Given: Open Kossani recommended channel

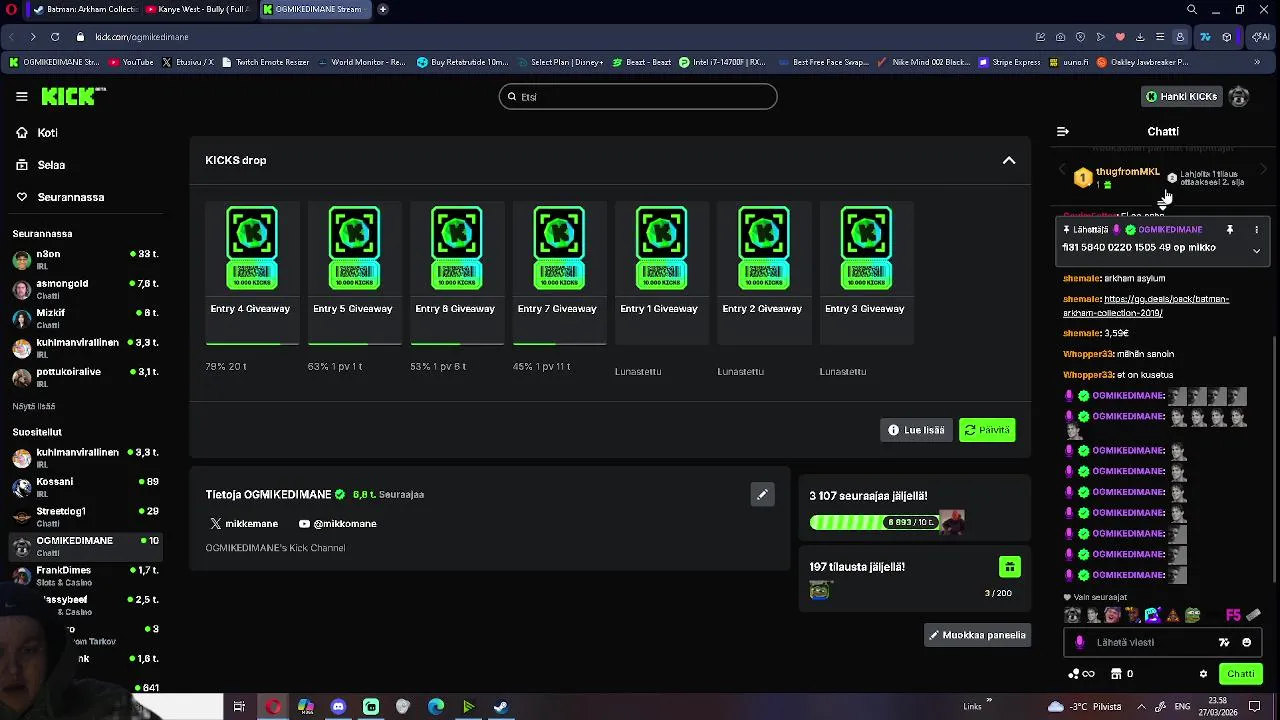Looking at the screenshot, I should [85, 487].
